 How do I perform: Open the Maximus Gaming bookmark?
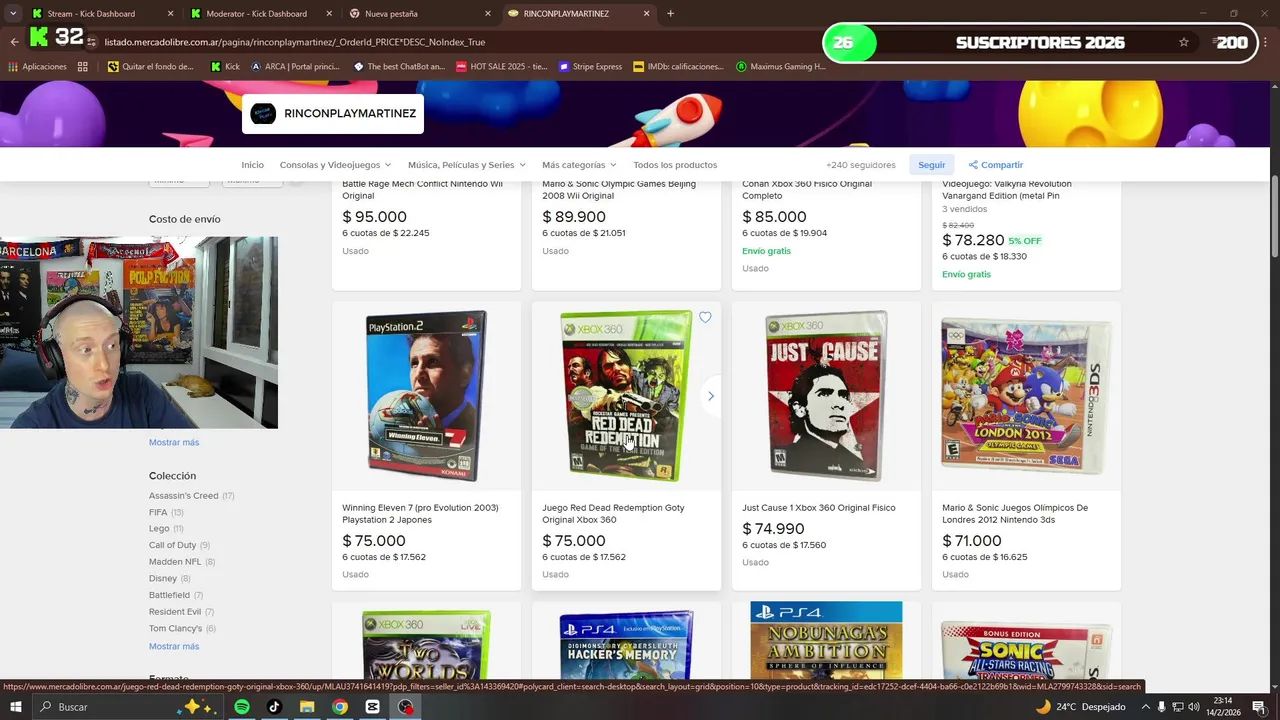point(781,67)
